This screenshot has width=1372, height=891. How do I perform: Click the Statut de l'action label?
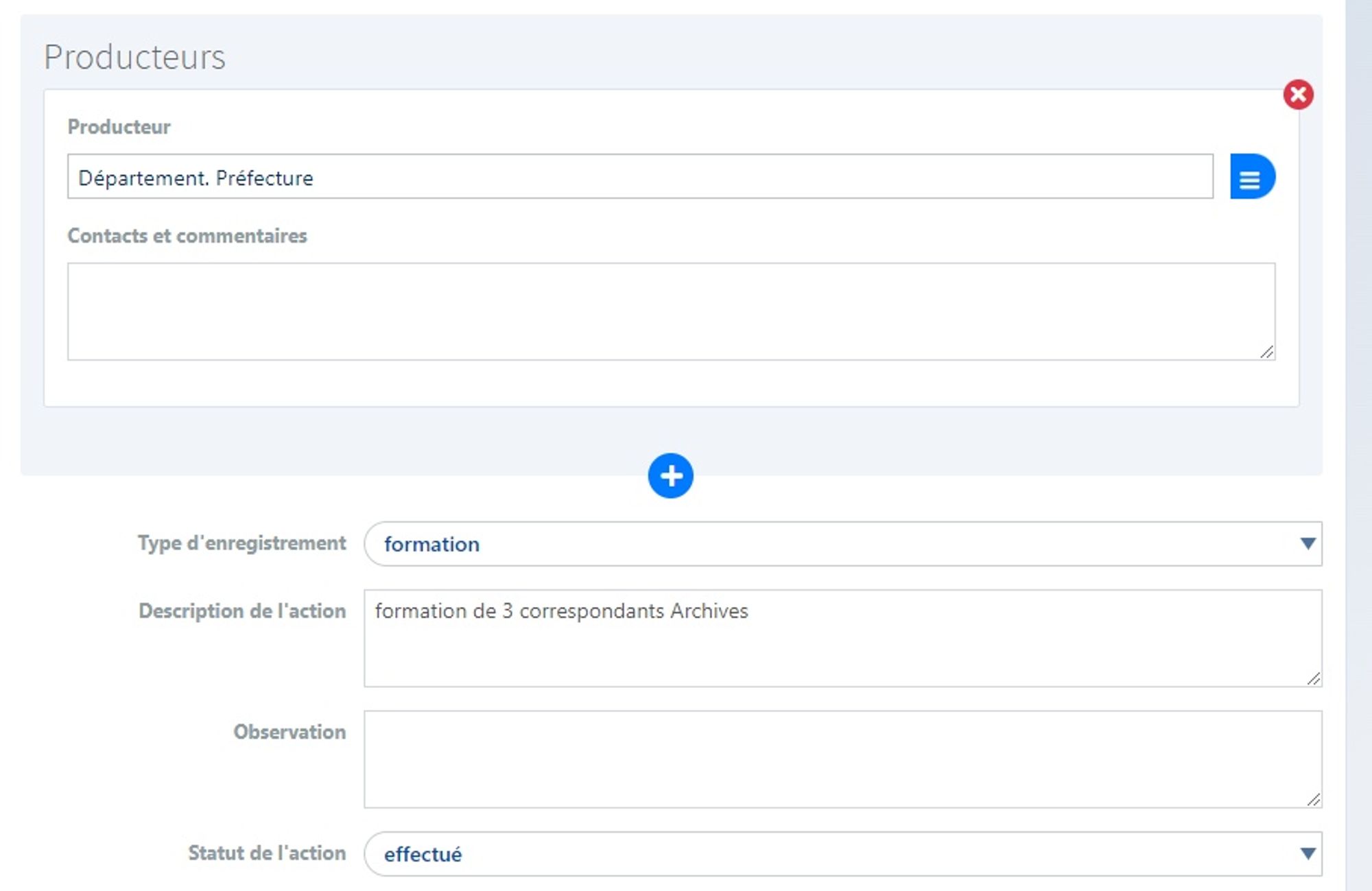tap(266, 853)
